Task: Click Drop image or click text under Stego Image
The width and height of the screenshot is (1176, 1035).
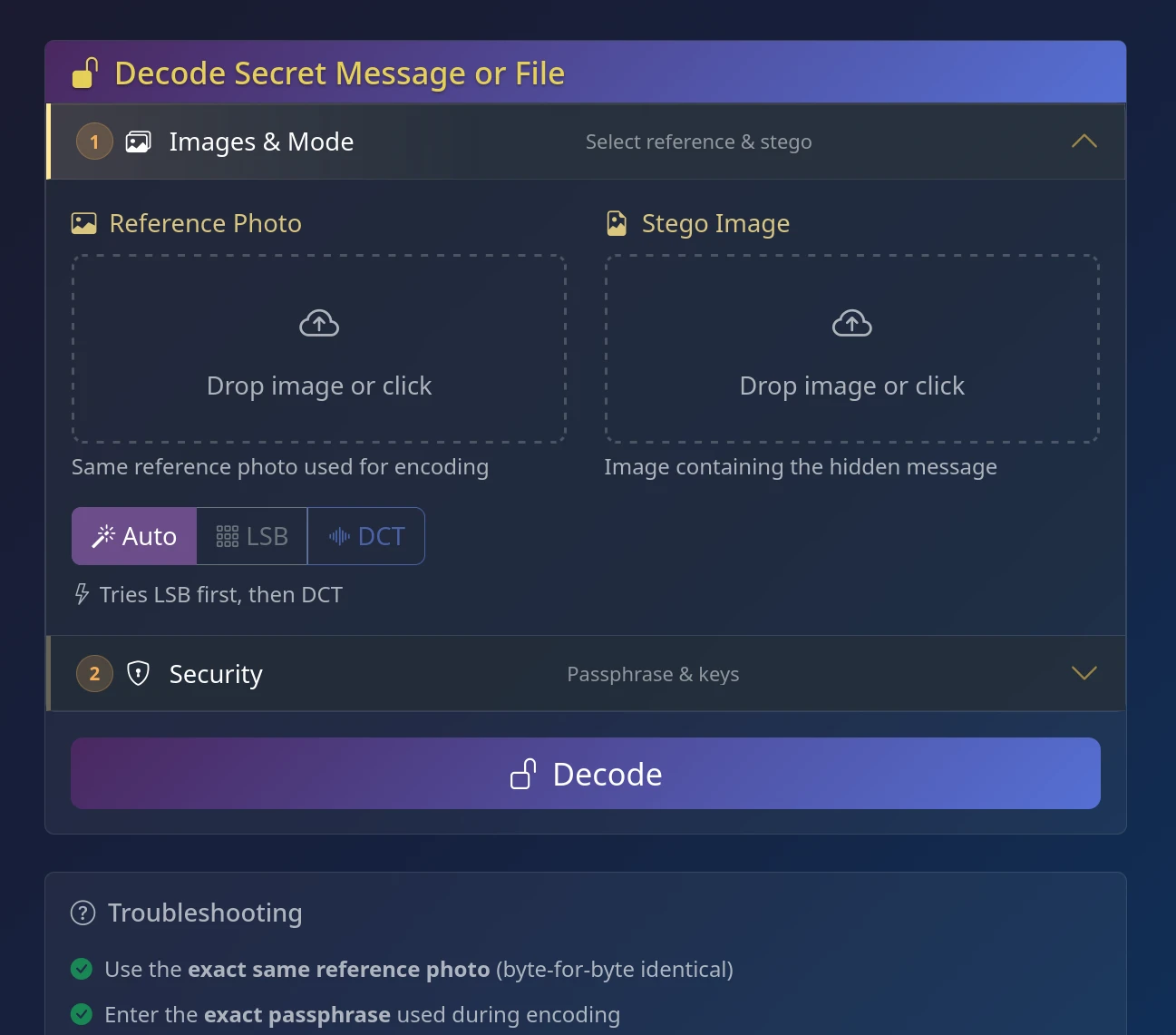Action: point(852,386)
